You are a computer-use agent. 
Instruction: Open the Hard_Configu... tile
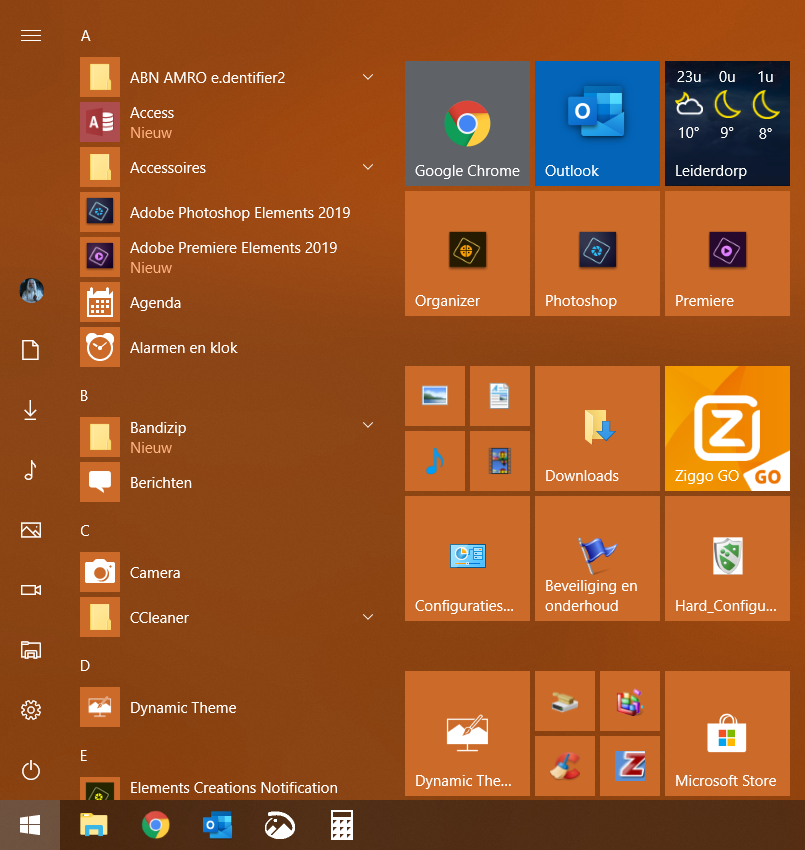pyautogui.click(x=727, y=558)
